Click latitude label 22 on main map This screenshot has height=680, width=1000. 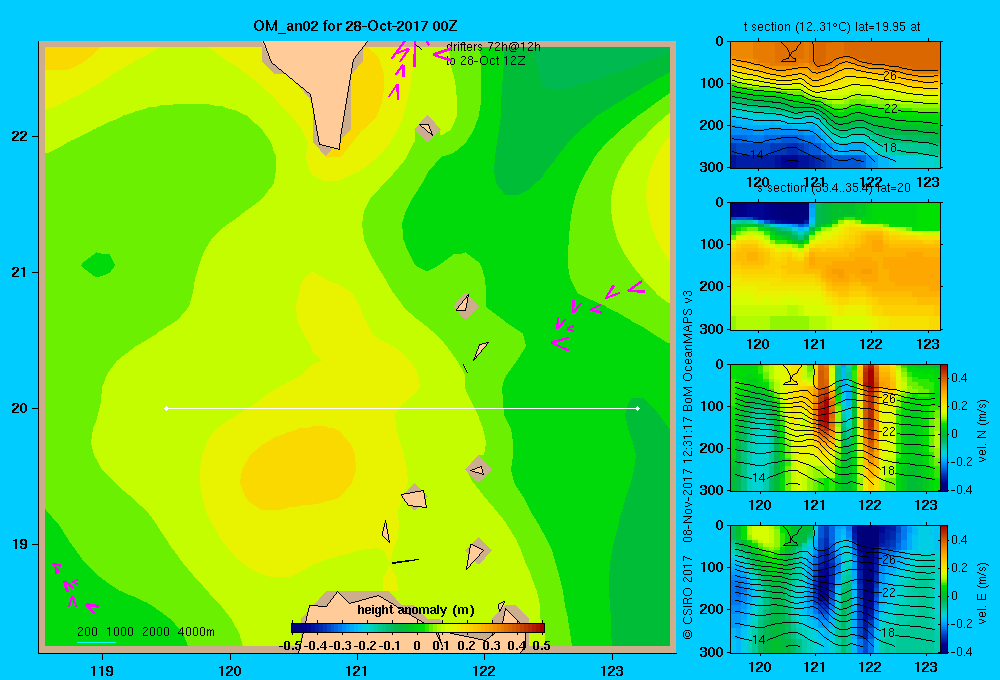point(19,137)
